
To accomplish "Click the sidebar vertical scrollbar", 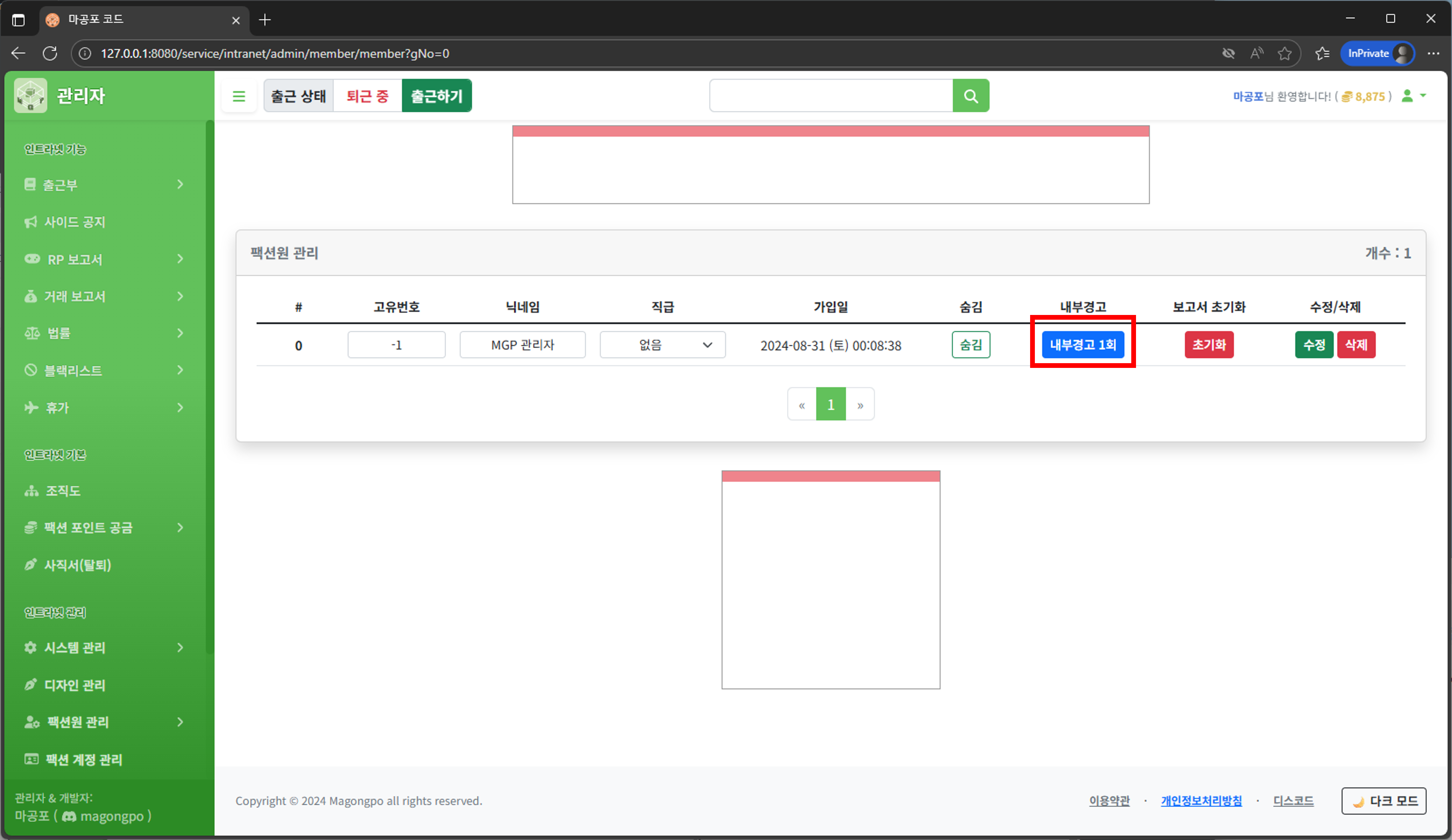I will (x=209, y=386).
